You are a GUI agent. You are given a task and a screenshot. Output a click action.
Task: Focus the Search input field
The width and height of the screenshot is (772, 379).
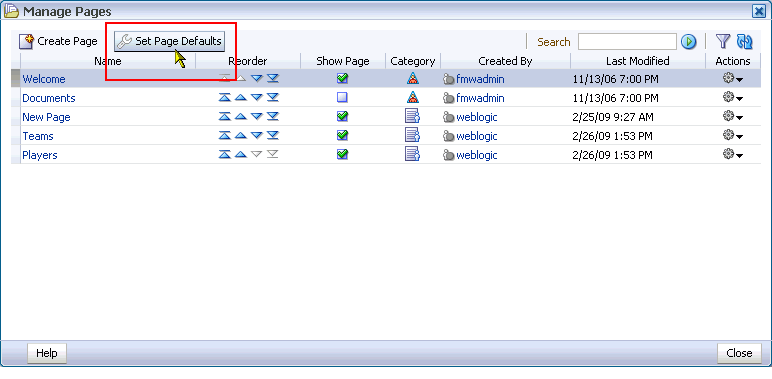click(627, 42)
